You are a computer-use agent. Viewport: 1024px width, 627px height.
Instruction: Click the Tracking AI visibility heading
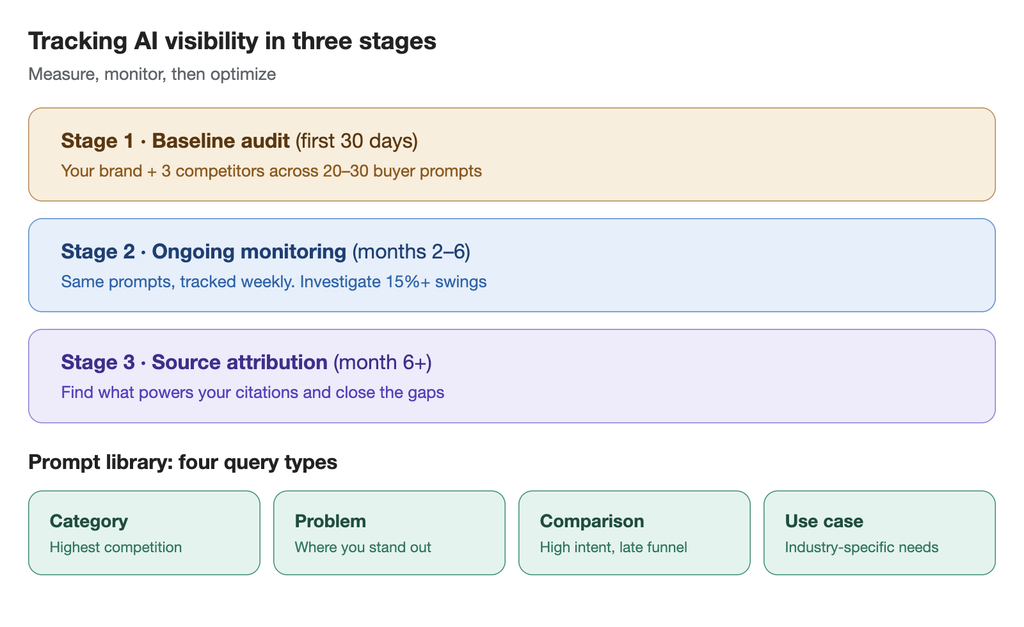232,41
